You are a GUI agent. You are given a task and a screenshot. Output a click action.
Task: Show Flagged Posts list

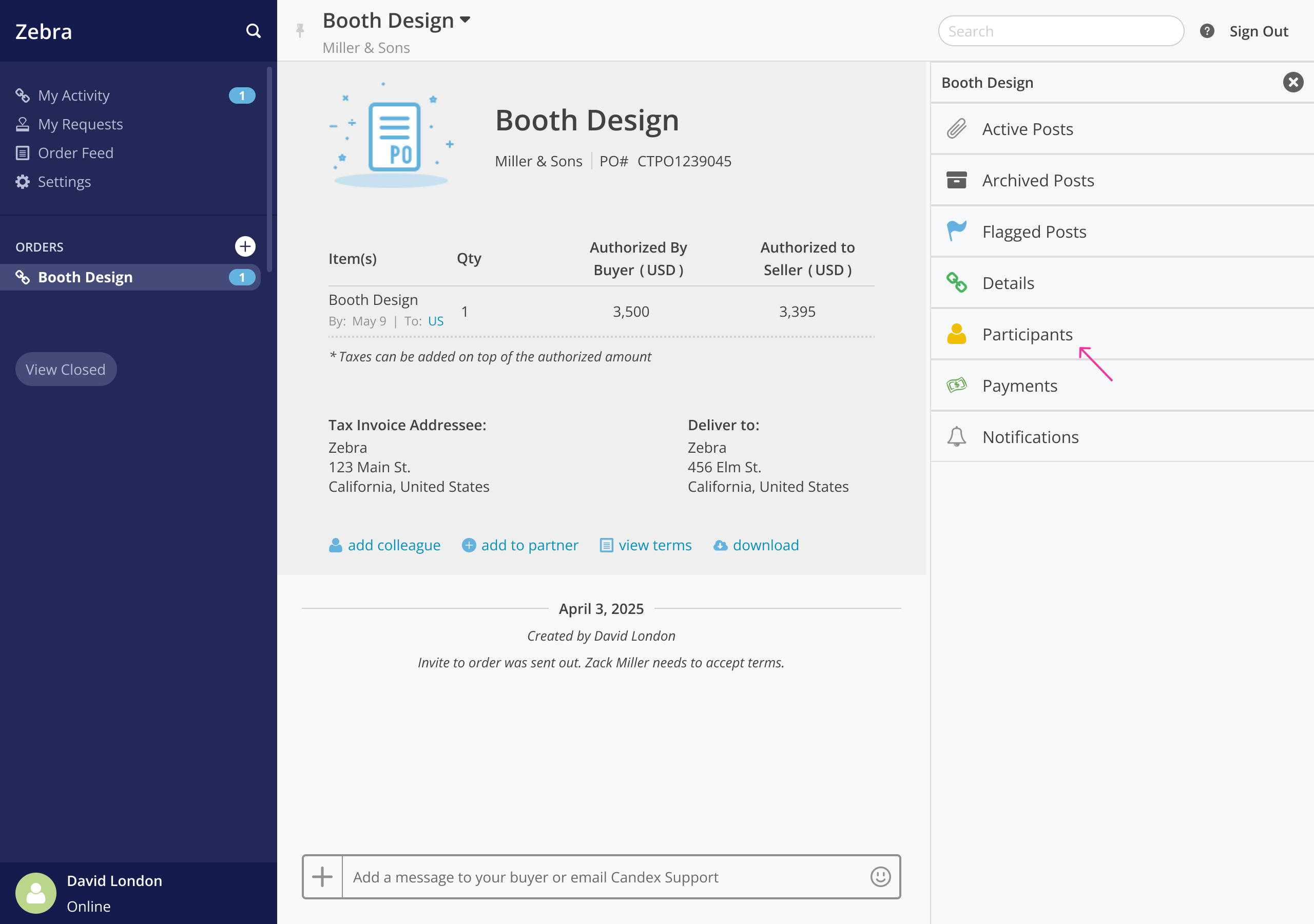tap(1034, 232)
